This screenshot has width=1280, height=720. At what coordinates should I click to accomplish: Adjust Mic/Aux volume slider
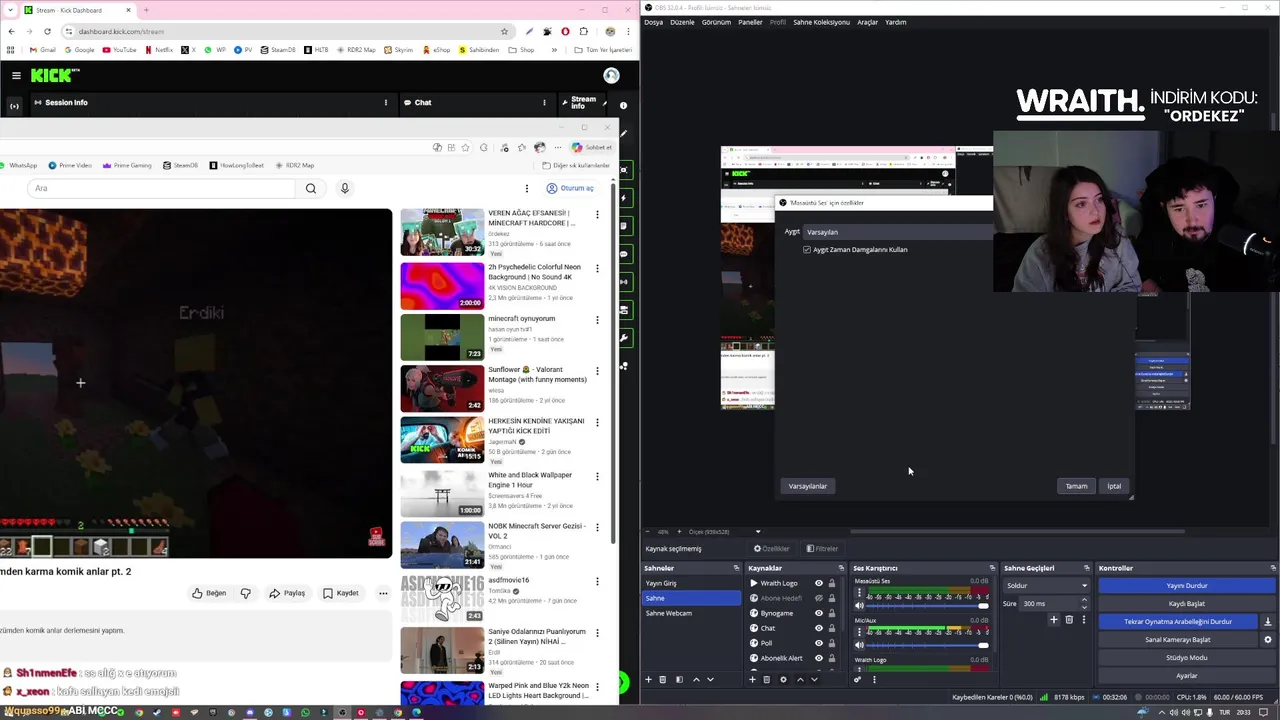[x=928, y=645]
